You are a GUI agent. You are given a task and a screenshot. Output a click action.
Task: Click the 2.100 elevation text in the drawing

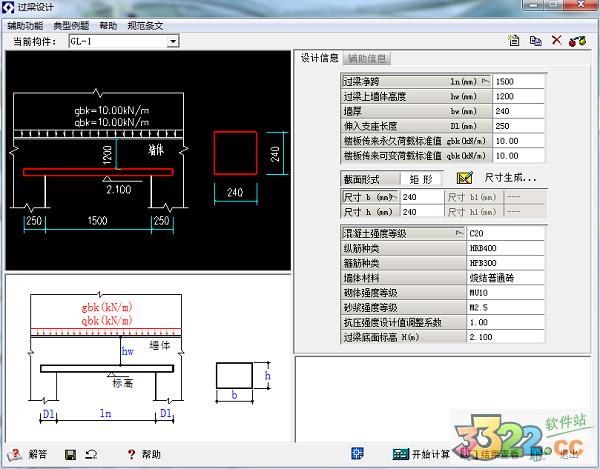coord(119,189)
